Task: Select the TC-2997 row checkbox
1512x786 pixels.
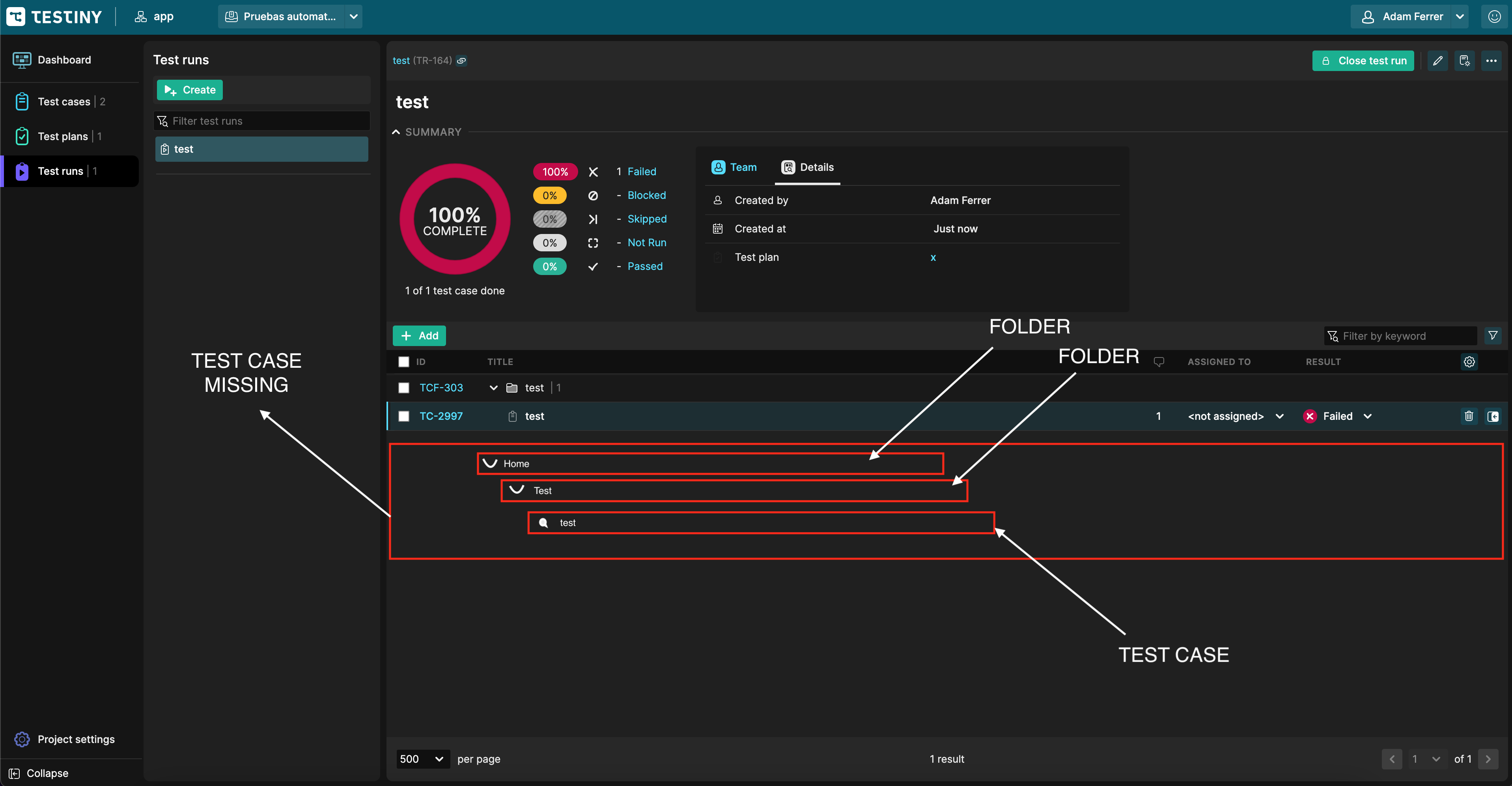Action: tap(404, 416)
